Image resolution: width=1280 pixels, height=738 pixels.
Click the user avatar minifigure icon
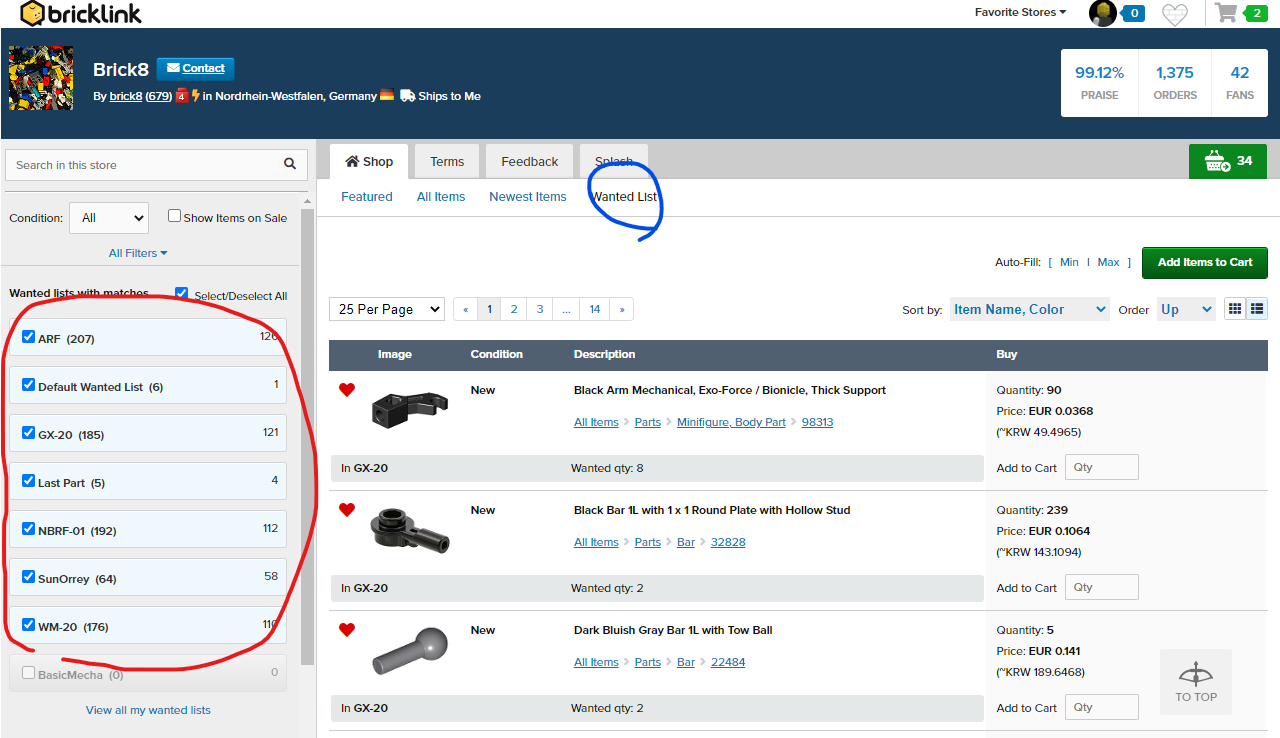pyautogui.click(x=1102, y=13)
